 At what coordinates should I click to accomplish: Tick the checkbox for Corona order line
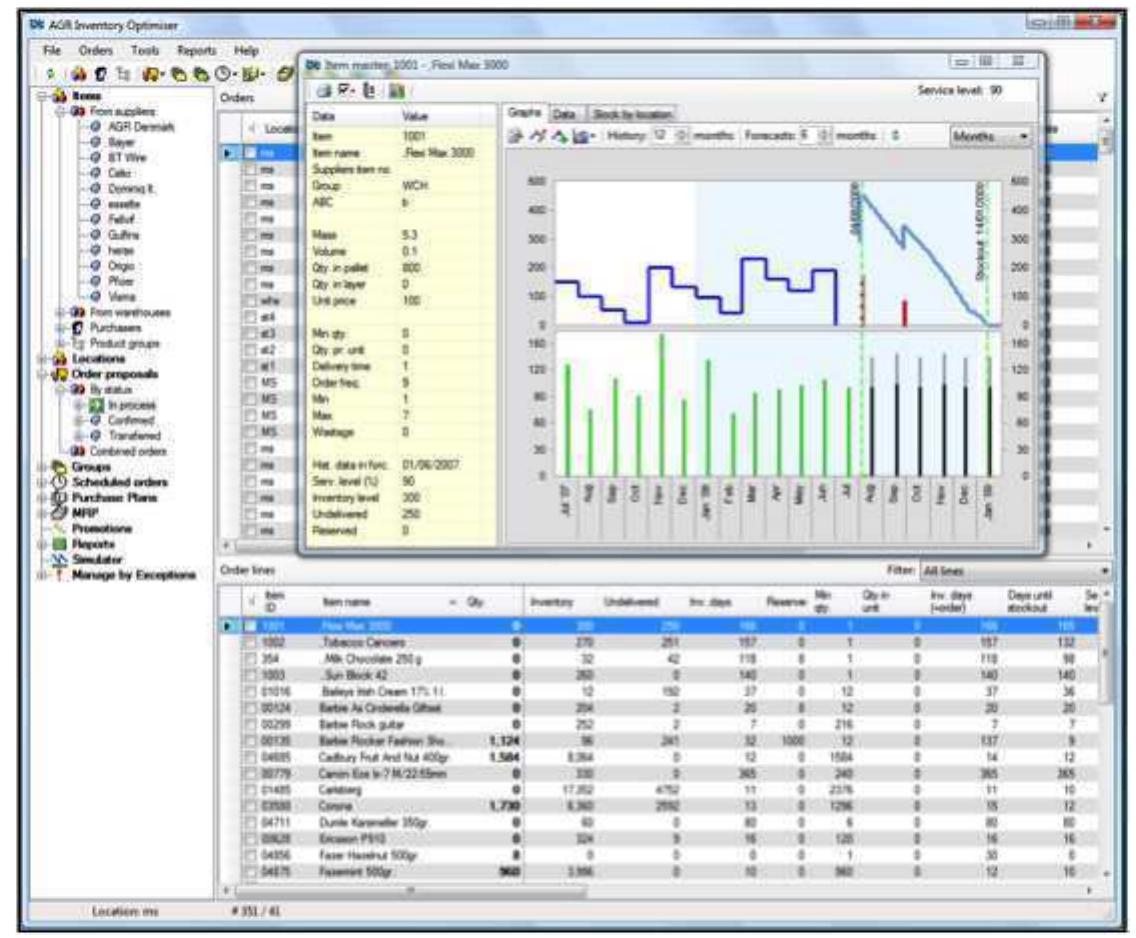click(250, 806)
